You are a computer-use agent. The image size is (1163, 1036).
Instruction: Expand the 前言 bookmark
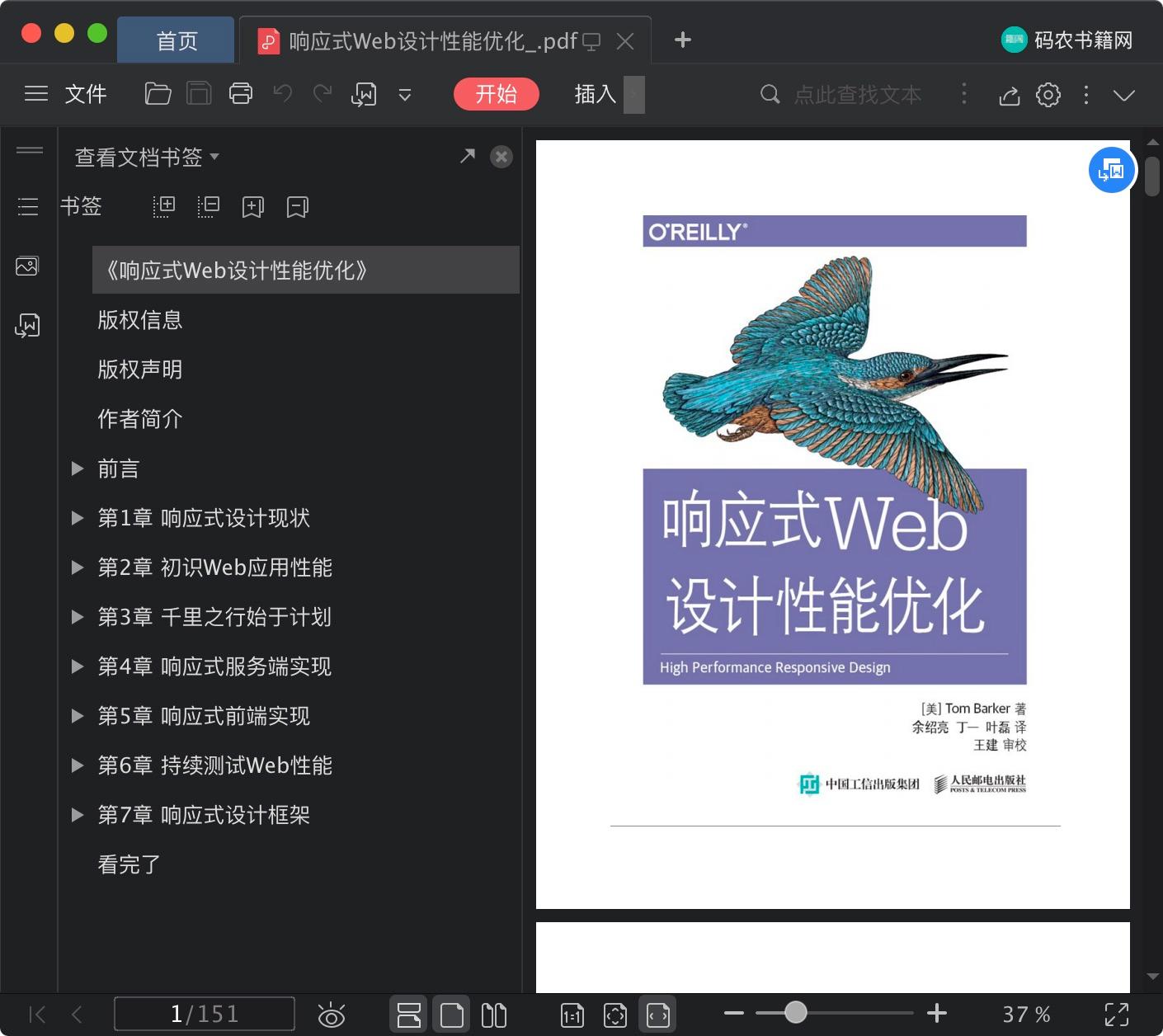[78, 469]
